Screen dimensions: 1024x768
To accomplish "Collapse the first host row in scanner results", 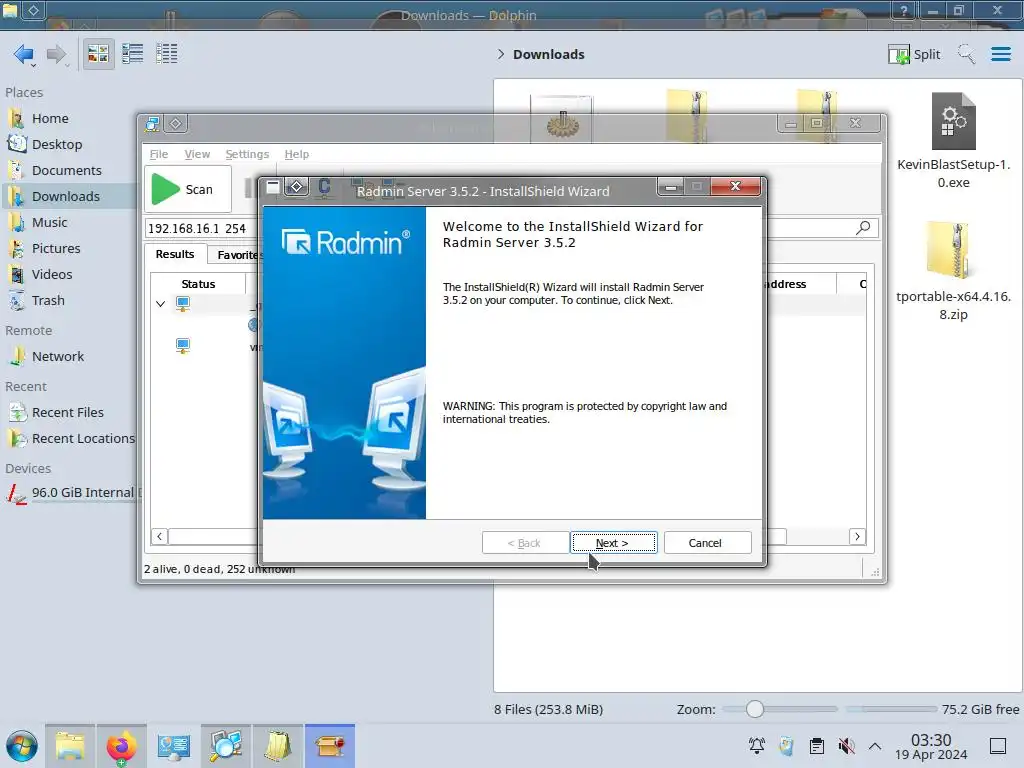I will (161, 304).
